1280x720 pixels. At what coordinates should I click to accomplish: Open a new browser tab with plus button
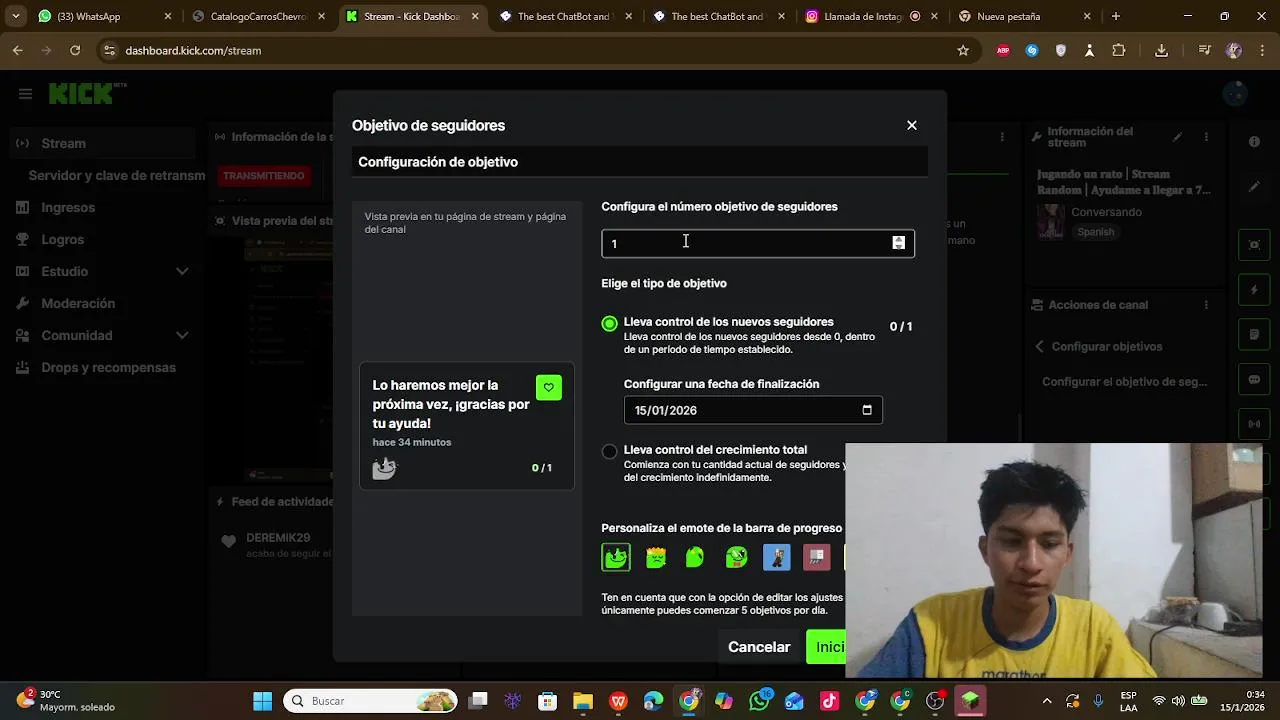pos(1116,16)
